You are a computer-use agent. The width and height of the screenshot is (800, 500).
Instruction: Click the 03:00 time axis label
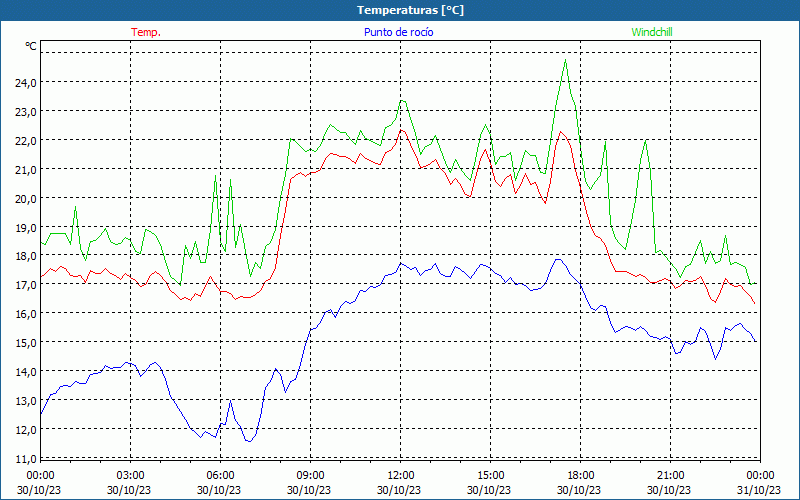pyautogui.click(x=130, y=476)
